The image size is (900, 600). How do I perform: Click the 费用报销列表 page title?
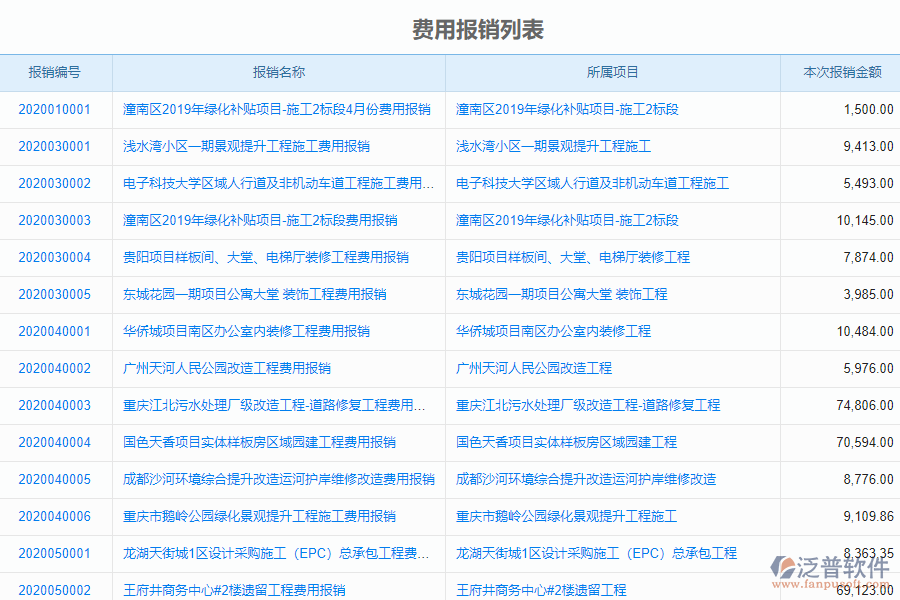[x=449, y=24]
